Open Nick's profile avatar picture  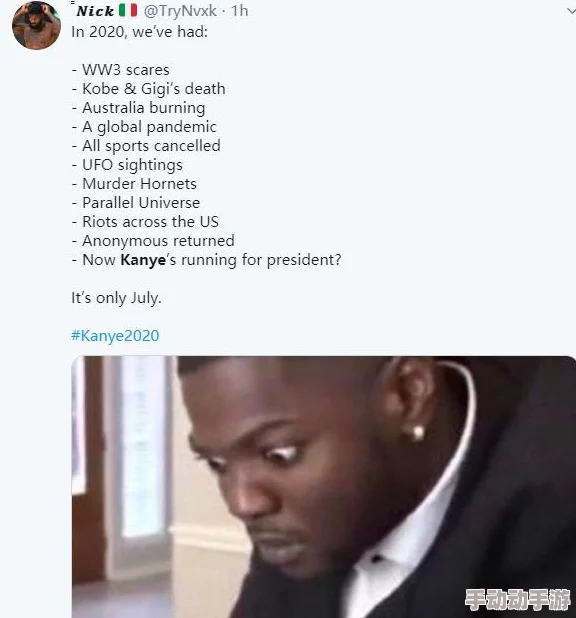[36, 25]
